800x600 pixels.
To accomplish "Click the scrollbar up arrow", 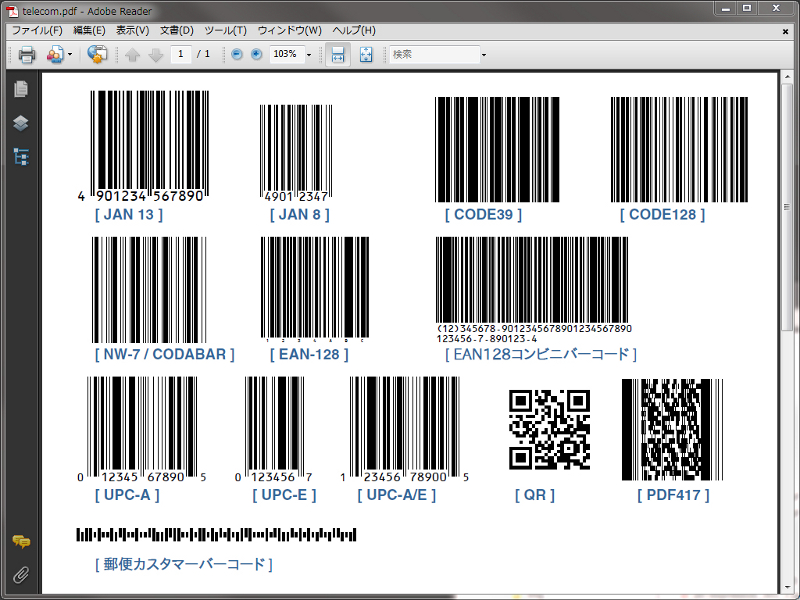I will (787, 78).
